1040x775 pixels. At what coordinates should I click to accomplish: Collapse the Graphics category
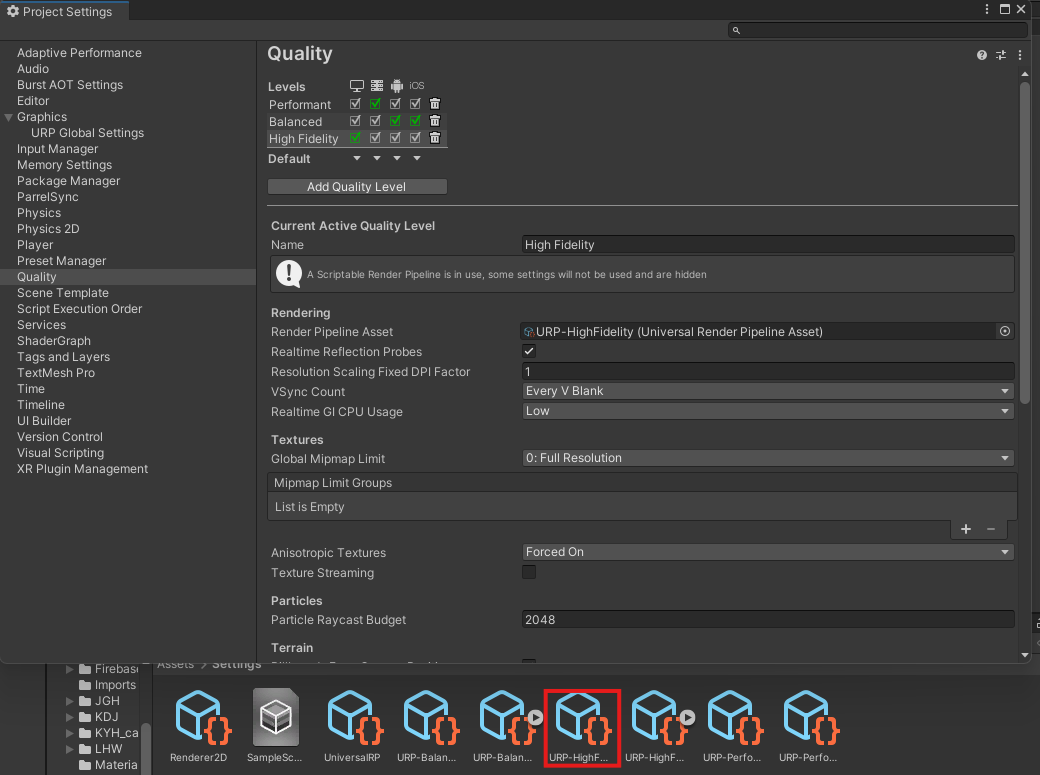(x=9, y=117)
